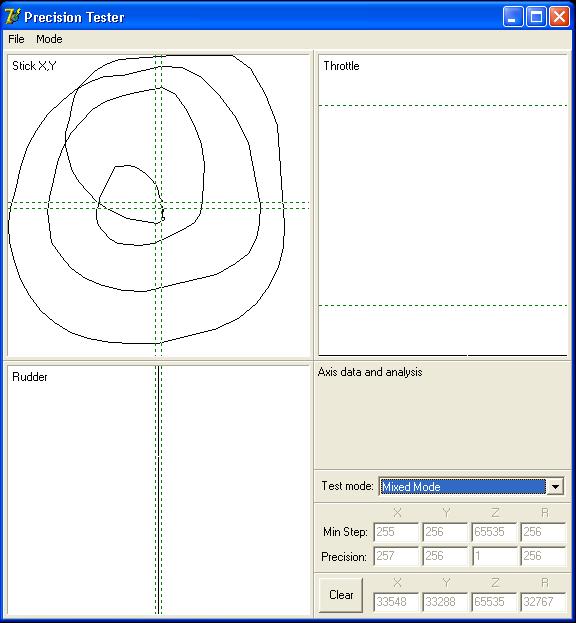Click inside the Throttle plot panel

(443, 205)
